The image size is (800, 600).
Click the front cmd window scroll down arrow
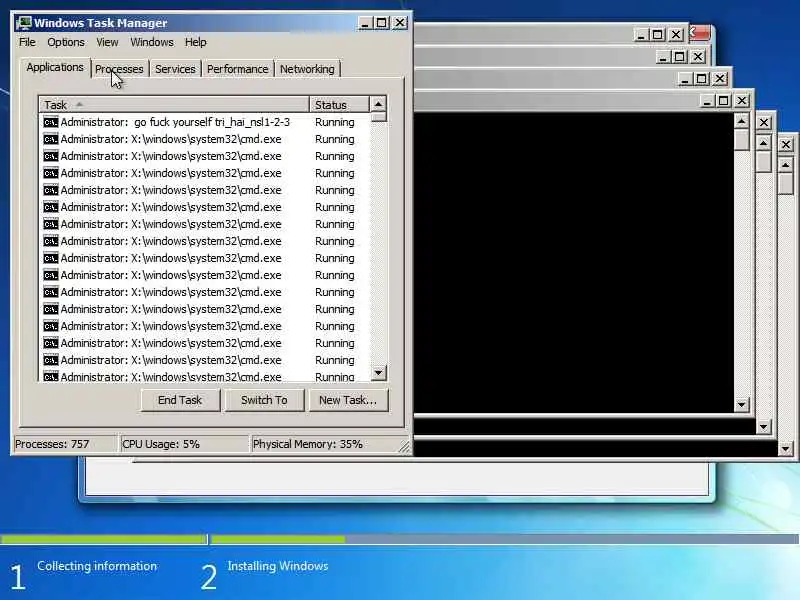741,405
